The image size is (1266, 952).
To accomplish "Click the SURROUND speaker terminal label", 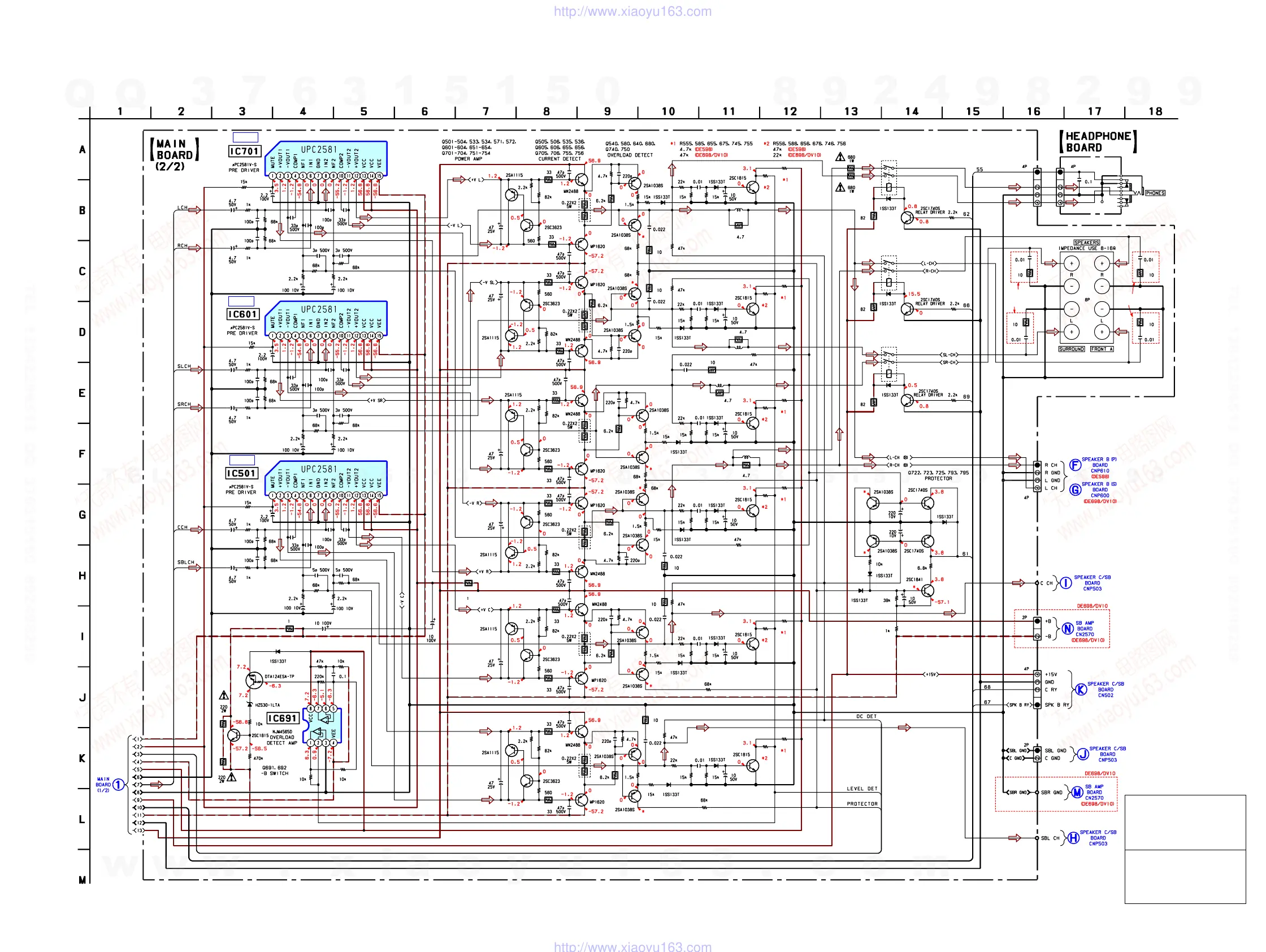I will 1071,349.
